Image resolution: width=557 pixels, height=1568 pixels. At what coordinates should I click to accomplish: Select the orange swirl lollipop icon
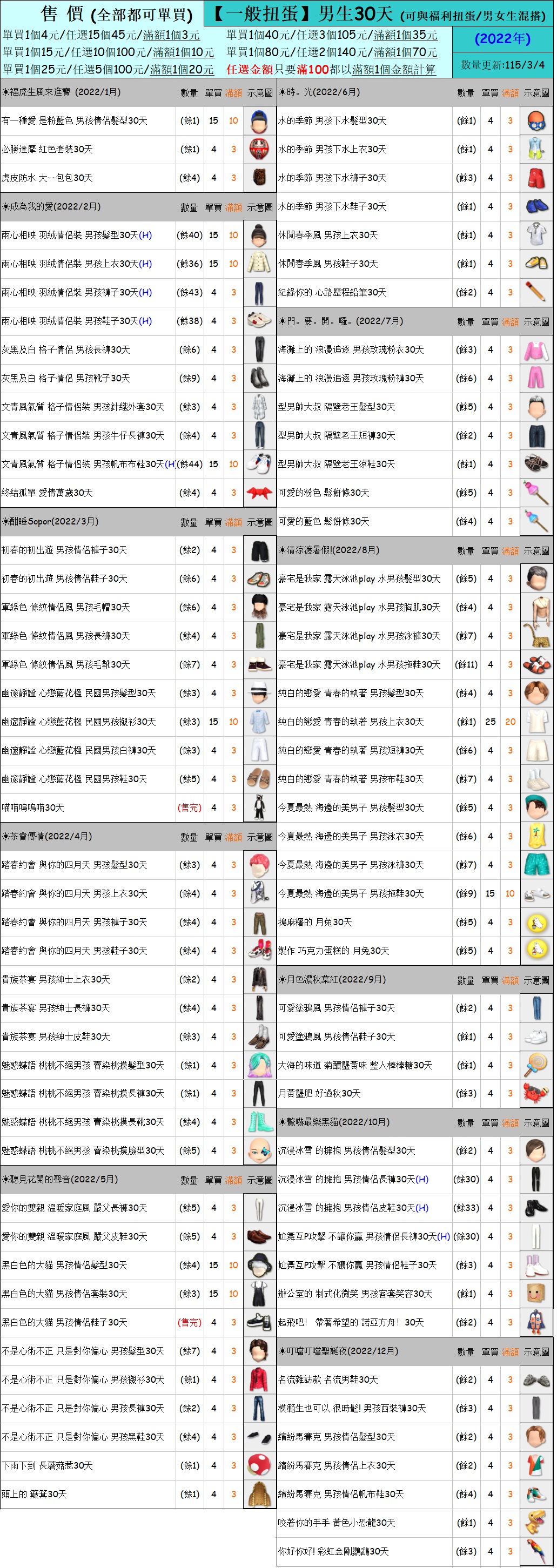(x=536, y=1065)
